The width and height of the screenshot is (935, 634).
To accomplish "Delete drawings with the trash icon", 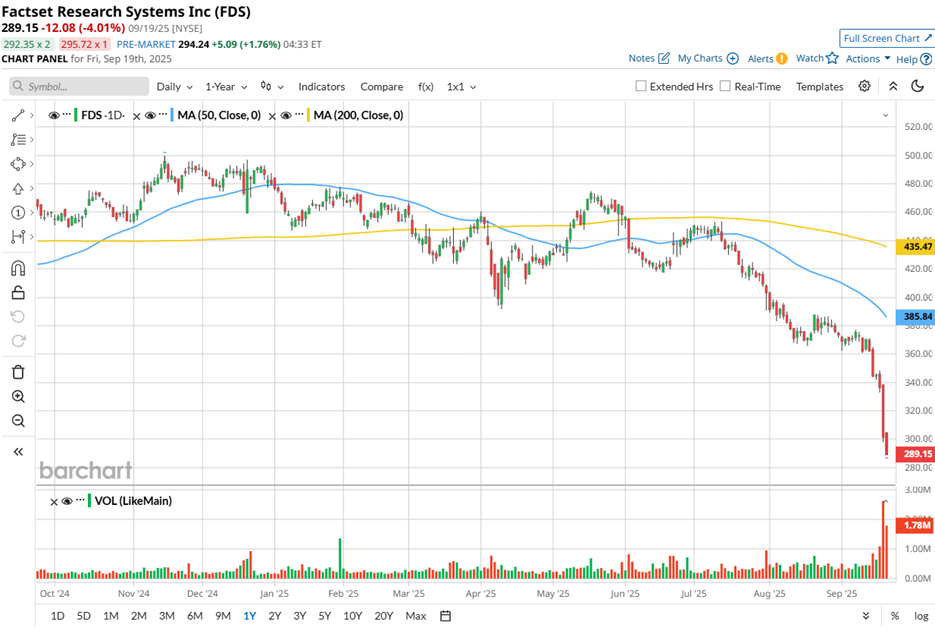I will point(18,372).
